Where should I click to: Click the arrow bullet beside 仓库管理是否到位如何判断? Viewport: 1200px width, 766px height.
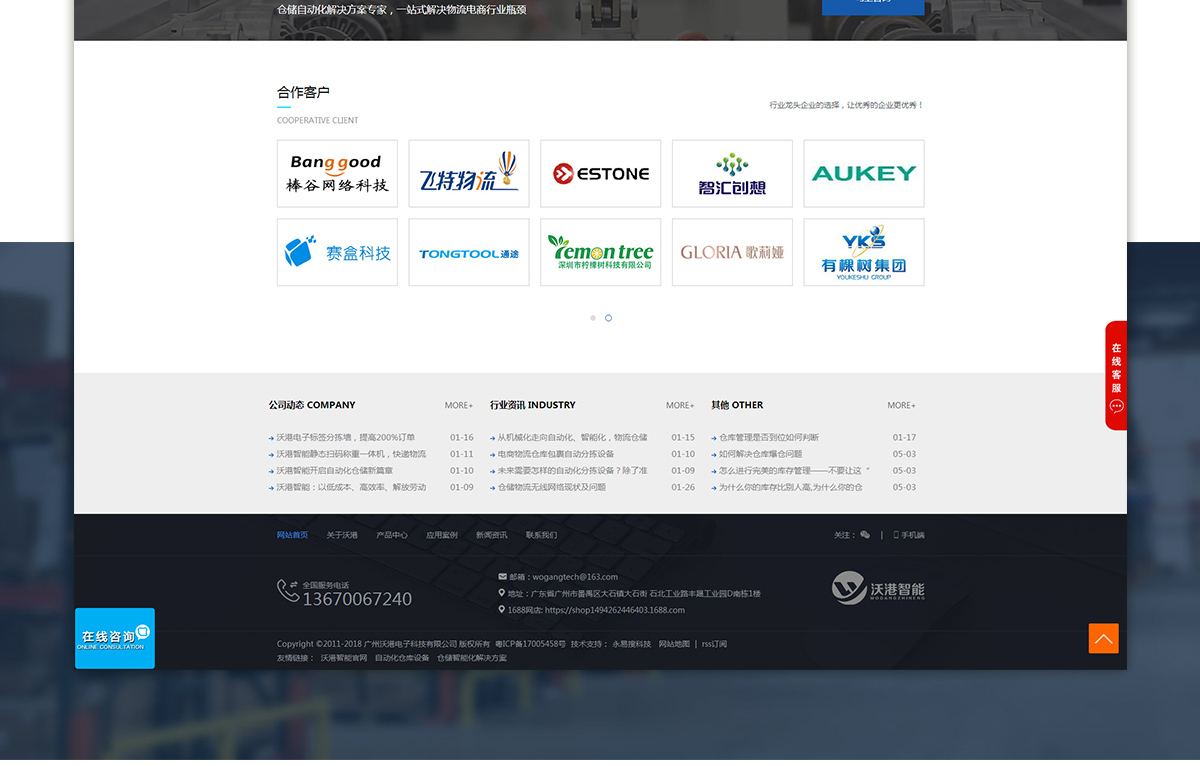[x=713, y=438]
